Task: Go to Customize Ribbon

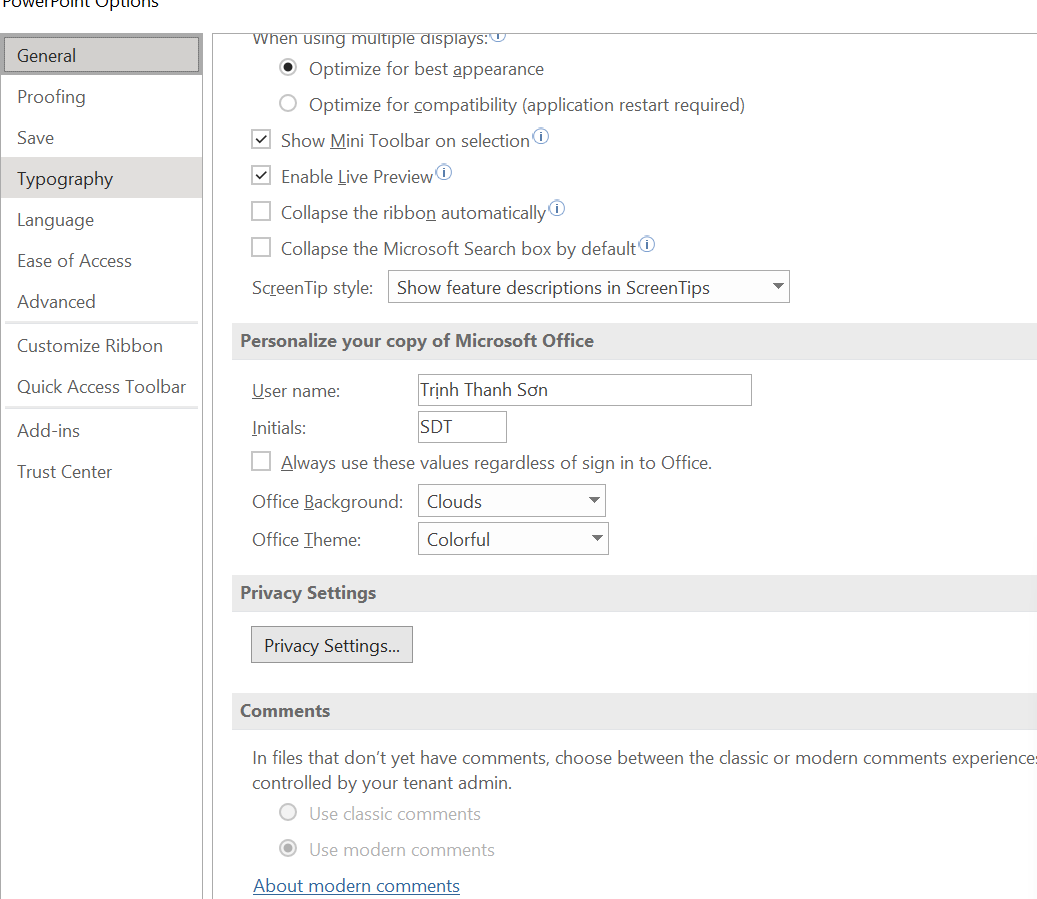Action: pos(102,345)
